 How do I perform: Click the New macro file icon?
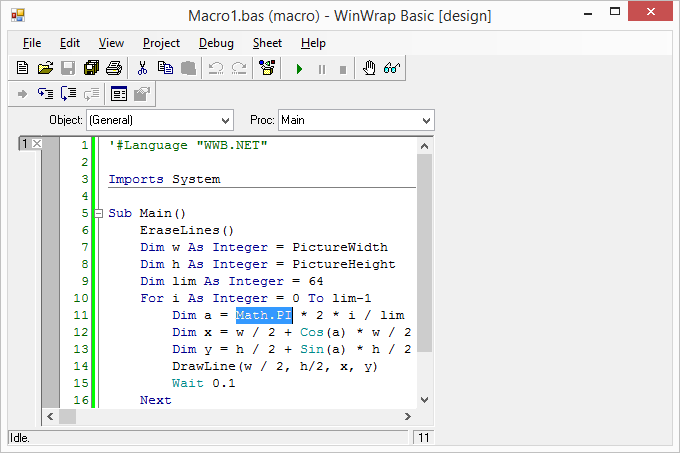[23, 69]
